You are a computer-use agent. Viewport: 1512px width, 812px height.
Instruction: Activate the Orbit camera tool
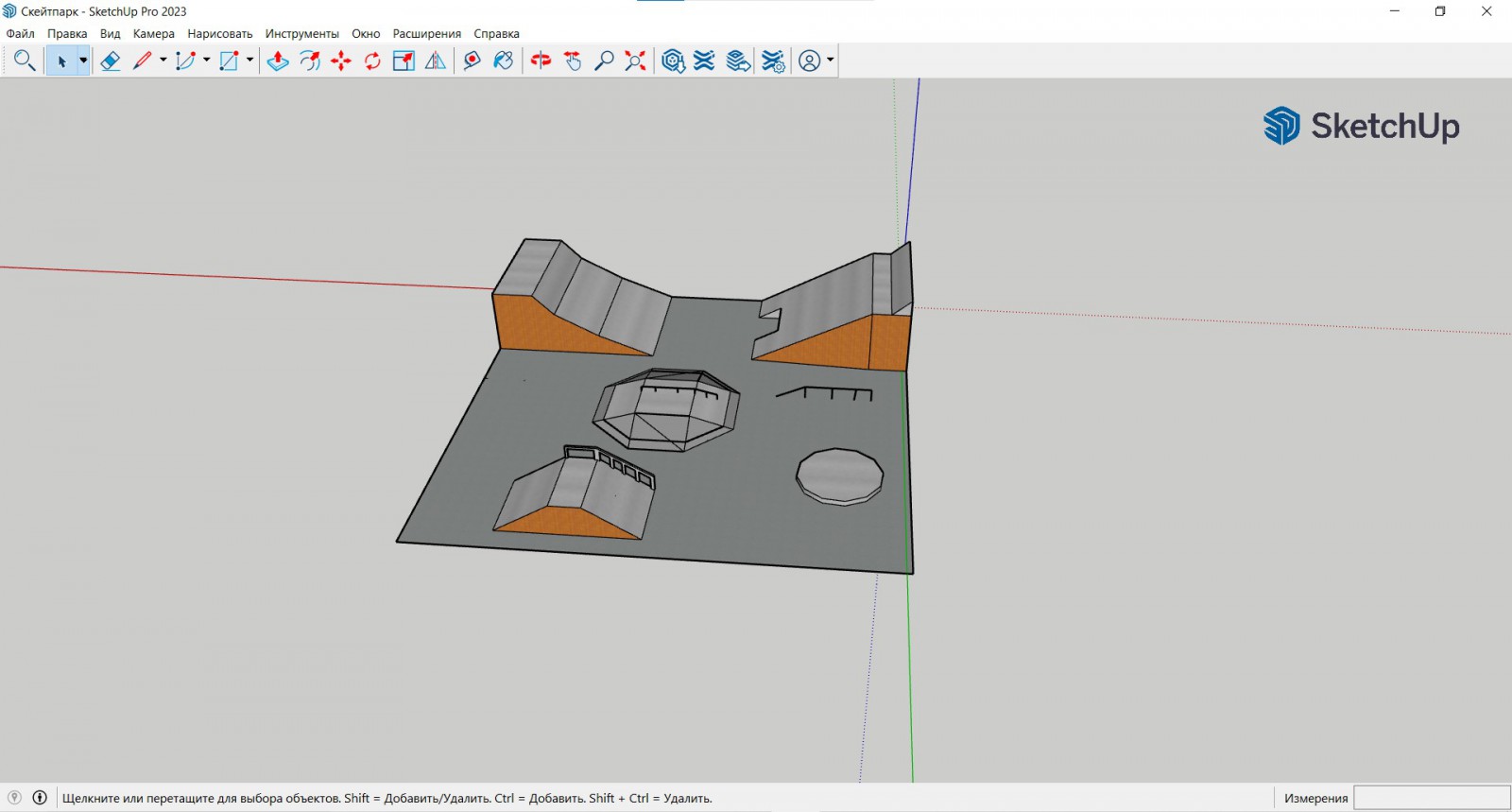[541, 61]
